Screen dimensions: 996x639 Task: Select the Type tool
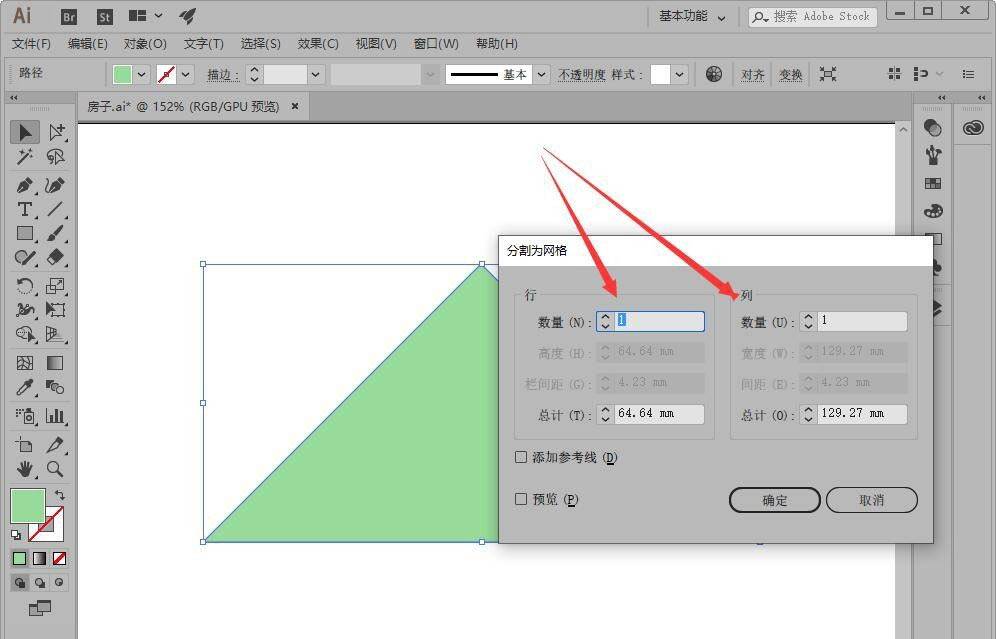click(x=25, y=209)
